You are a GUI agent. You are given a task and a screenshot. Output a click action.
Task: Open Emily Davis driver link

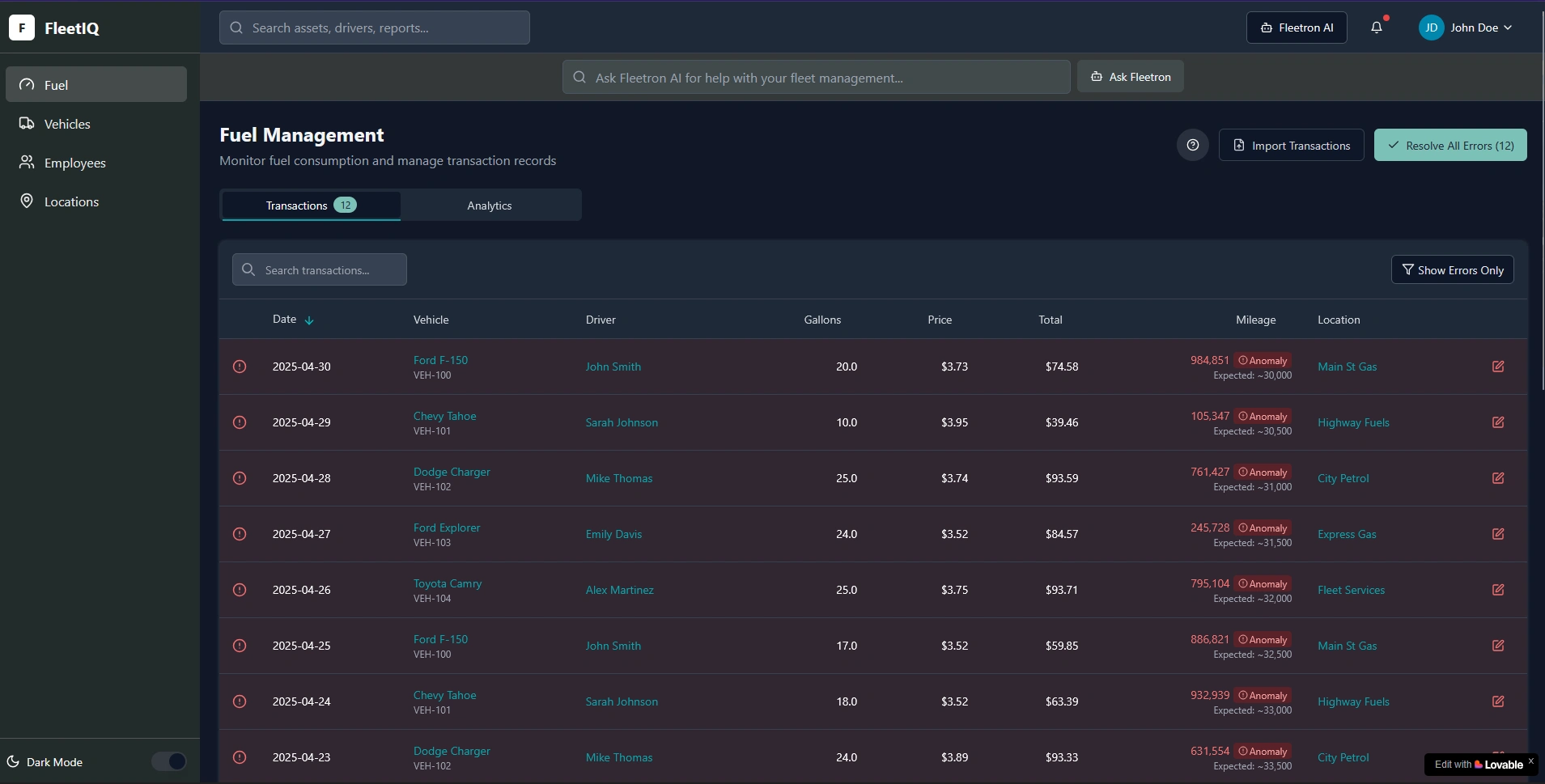613,534
